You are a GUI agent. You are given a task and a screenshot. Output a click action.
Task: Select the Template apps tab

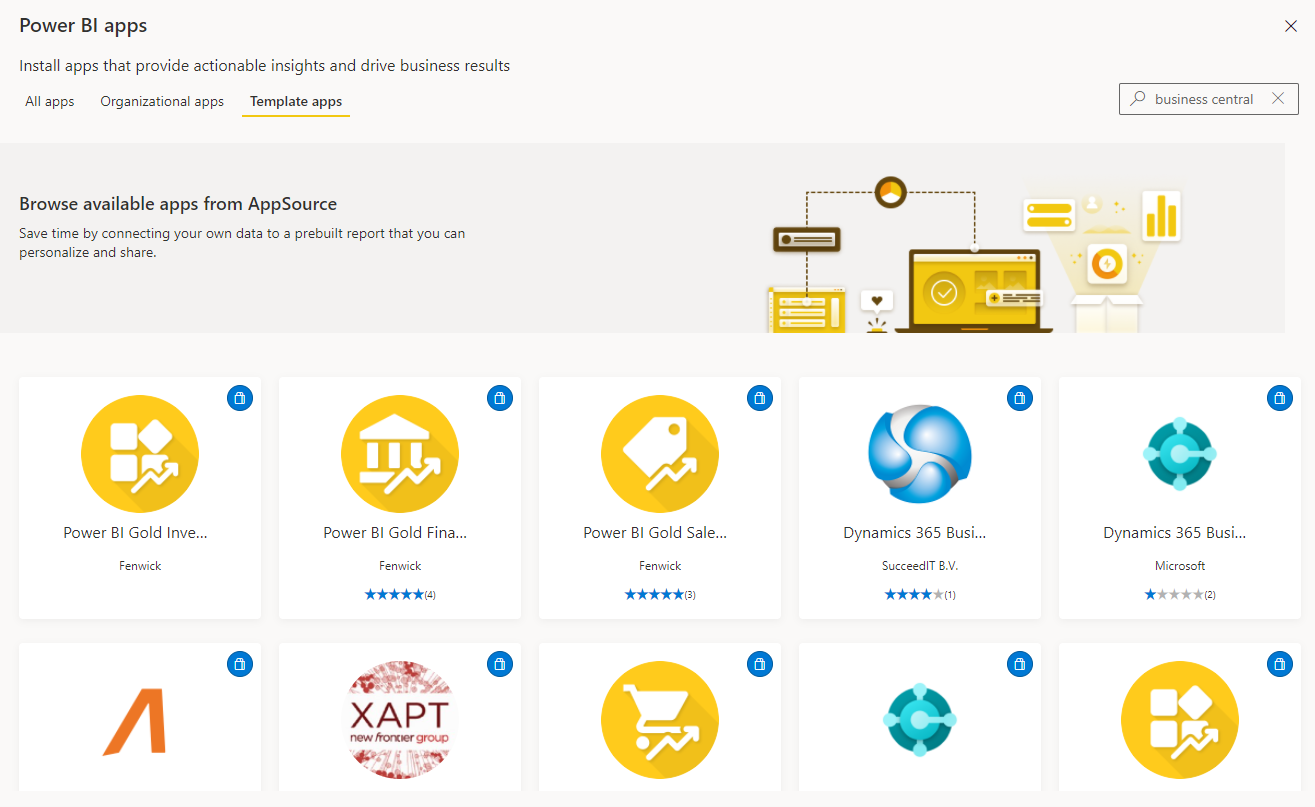click(296, 101)
